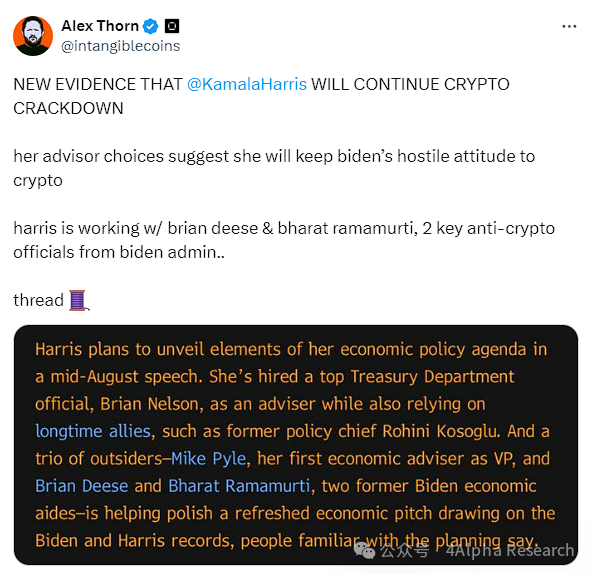
Task: Click the blue verified checkmark badge
Action: click(151, 27)
